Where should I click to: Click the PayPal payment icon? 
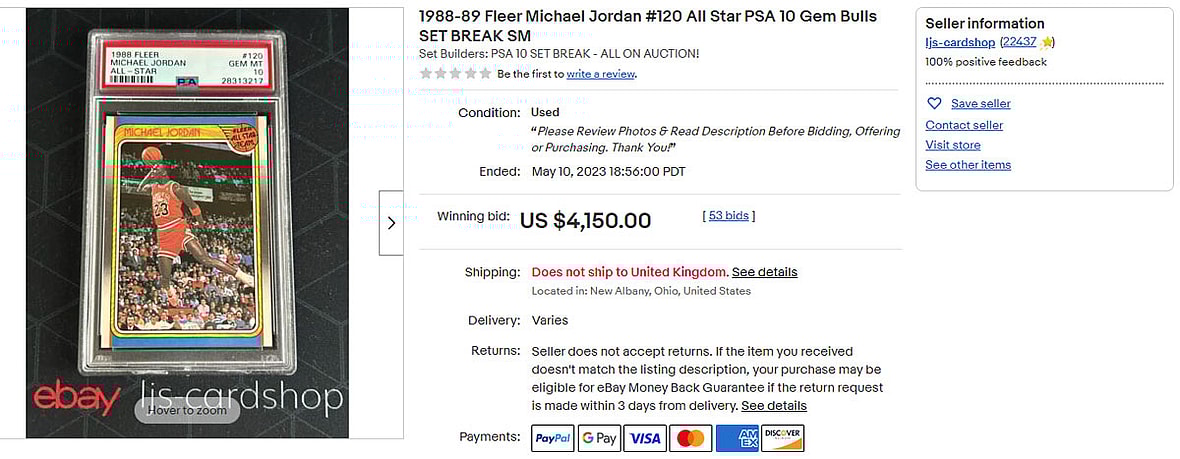552,438
